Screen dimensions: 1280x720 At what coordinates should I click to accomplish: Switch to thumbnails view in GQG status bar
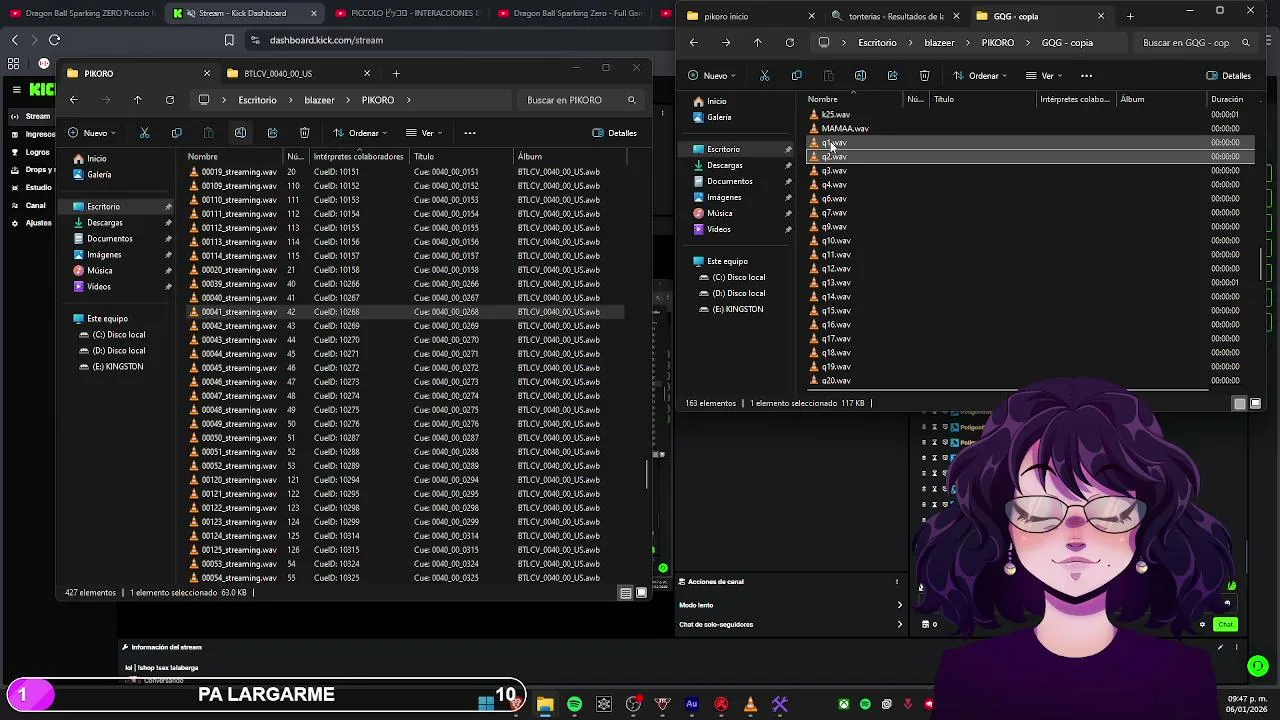[1255, 404]
